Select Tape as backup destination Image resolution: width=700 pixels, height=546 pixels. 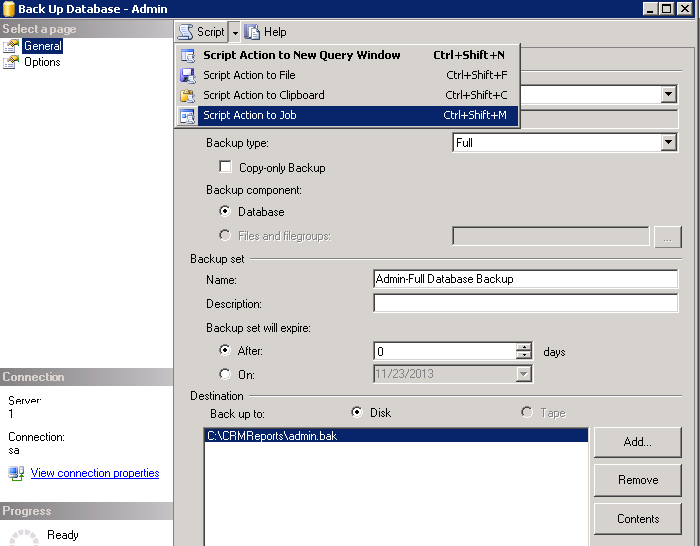[x=527, y=412]
